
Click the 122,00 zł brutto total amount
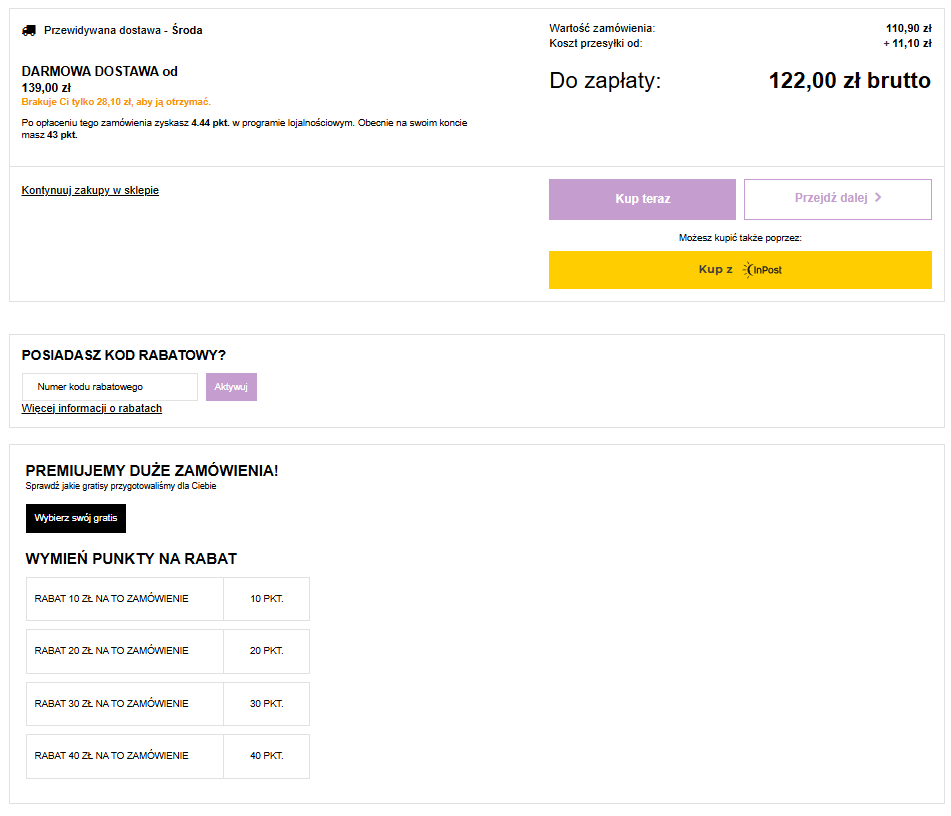pyautogui.click(x=849, y=81)
